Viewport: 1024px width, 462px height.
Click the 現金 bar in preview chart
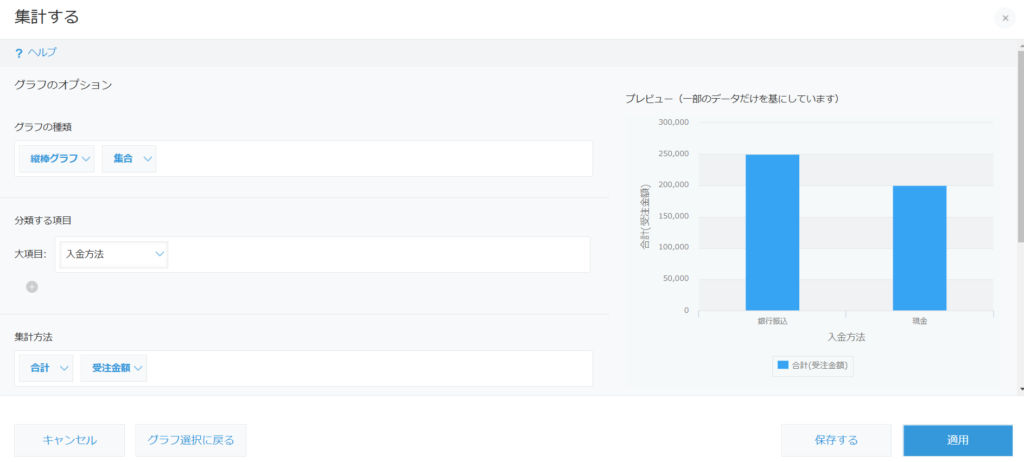pos(920,248)
